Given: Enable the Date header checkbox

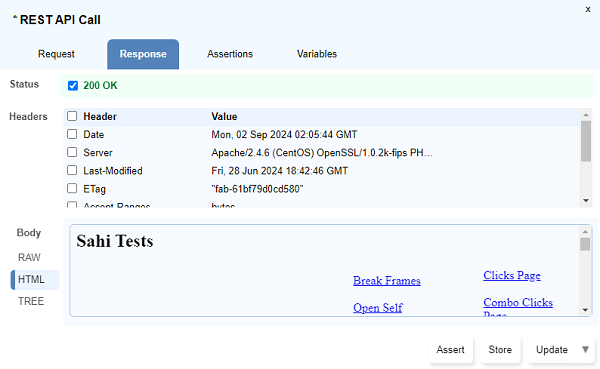Looking at the screenshot, I should click(x=72, y=134).
